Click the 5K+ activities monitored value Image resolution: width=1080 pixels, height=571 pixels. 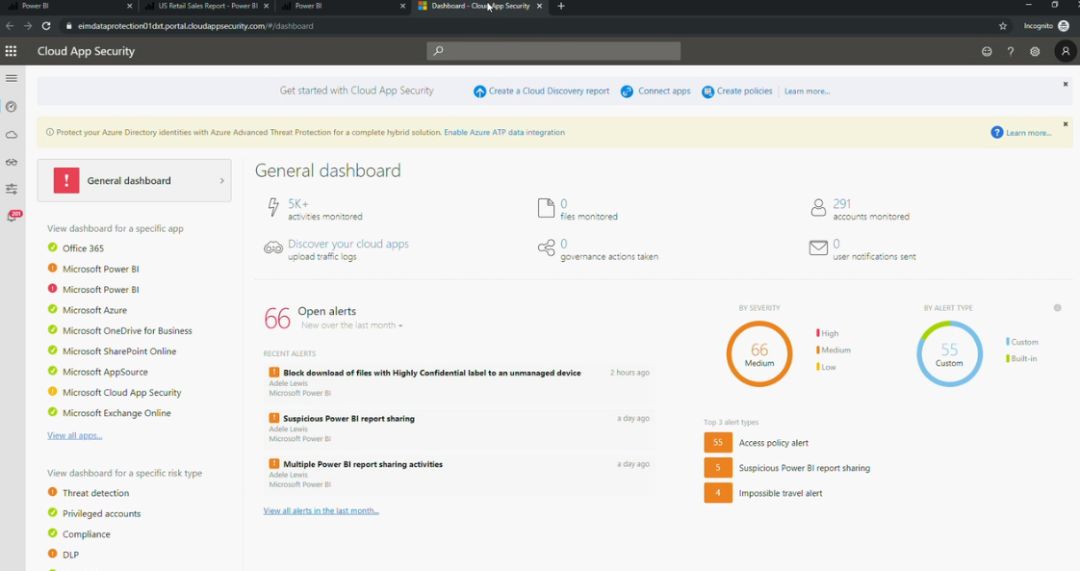point(298,204)
